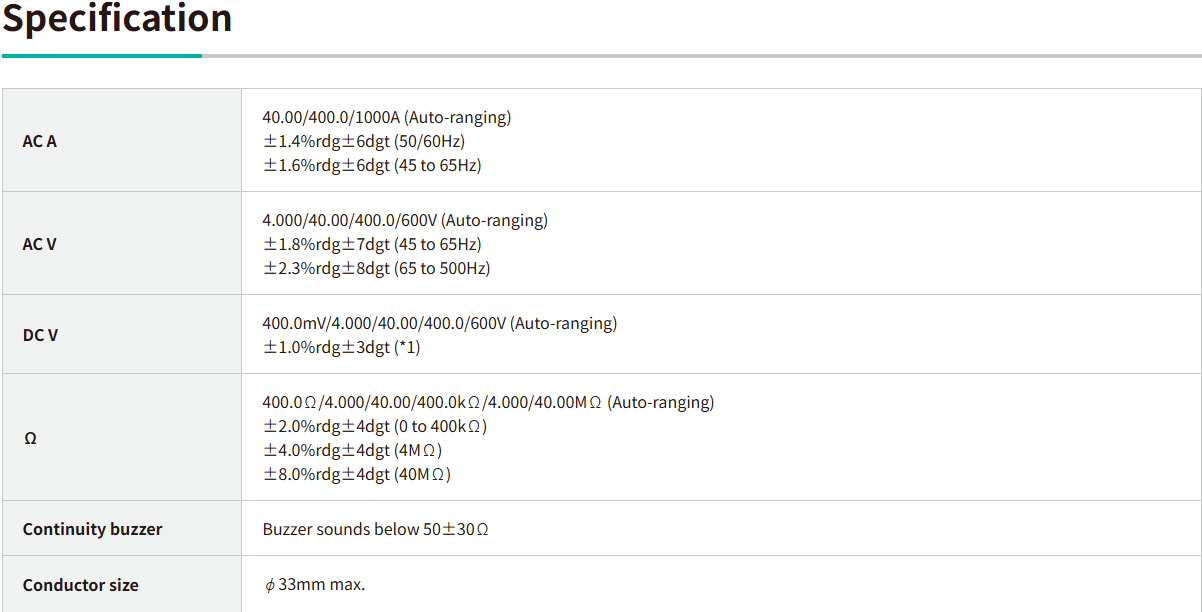The image size is (1202, 612).
Task: Select the Continuity buzzer row label
Action: click(93, 529)
